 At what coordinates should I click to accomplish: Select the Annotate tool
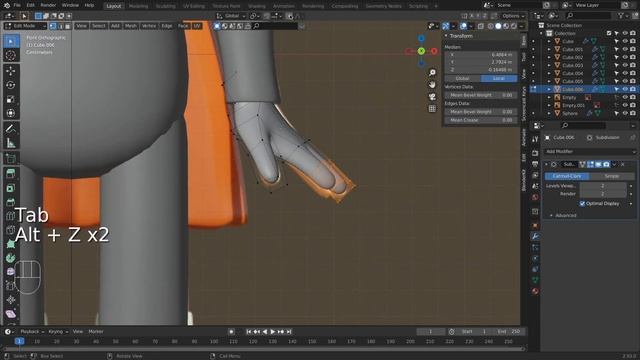[x=11, y=129]
